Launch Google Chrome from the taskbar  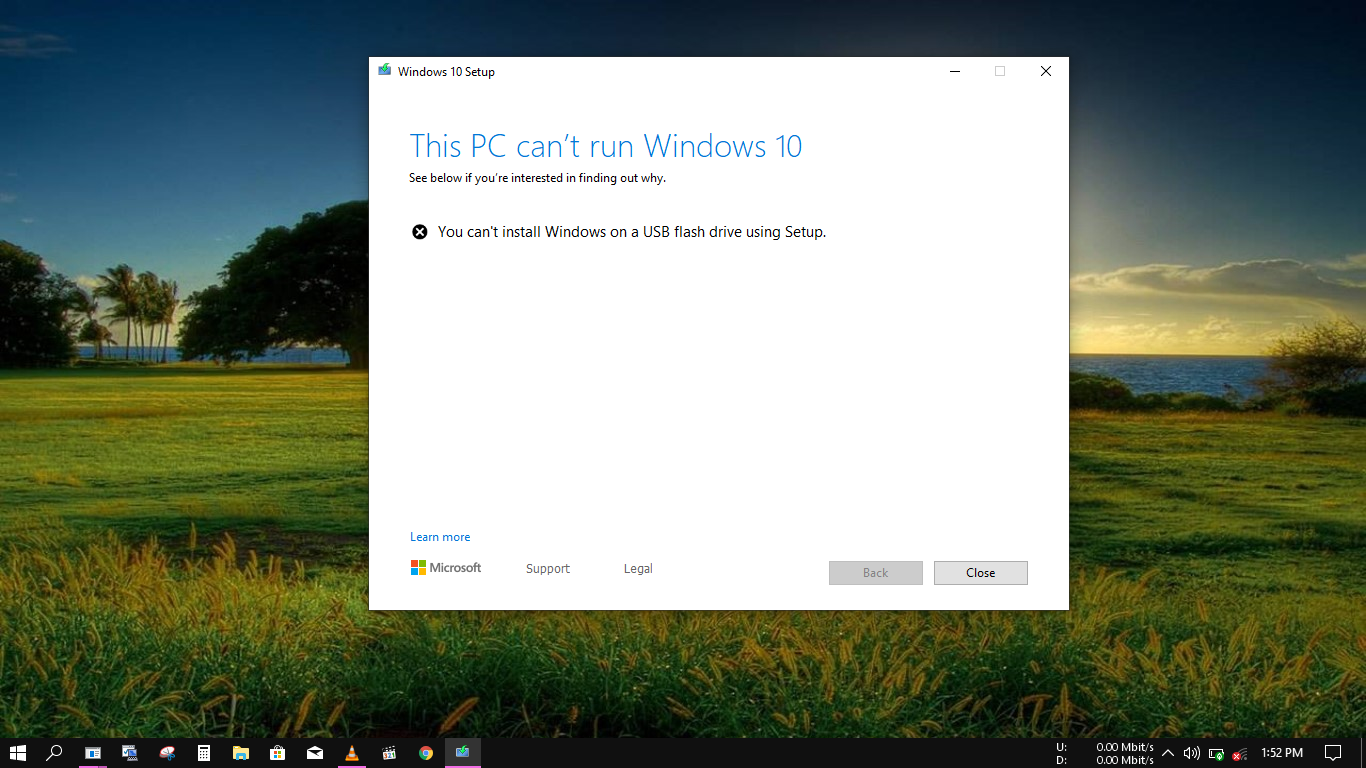(426, 753)
